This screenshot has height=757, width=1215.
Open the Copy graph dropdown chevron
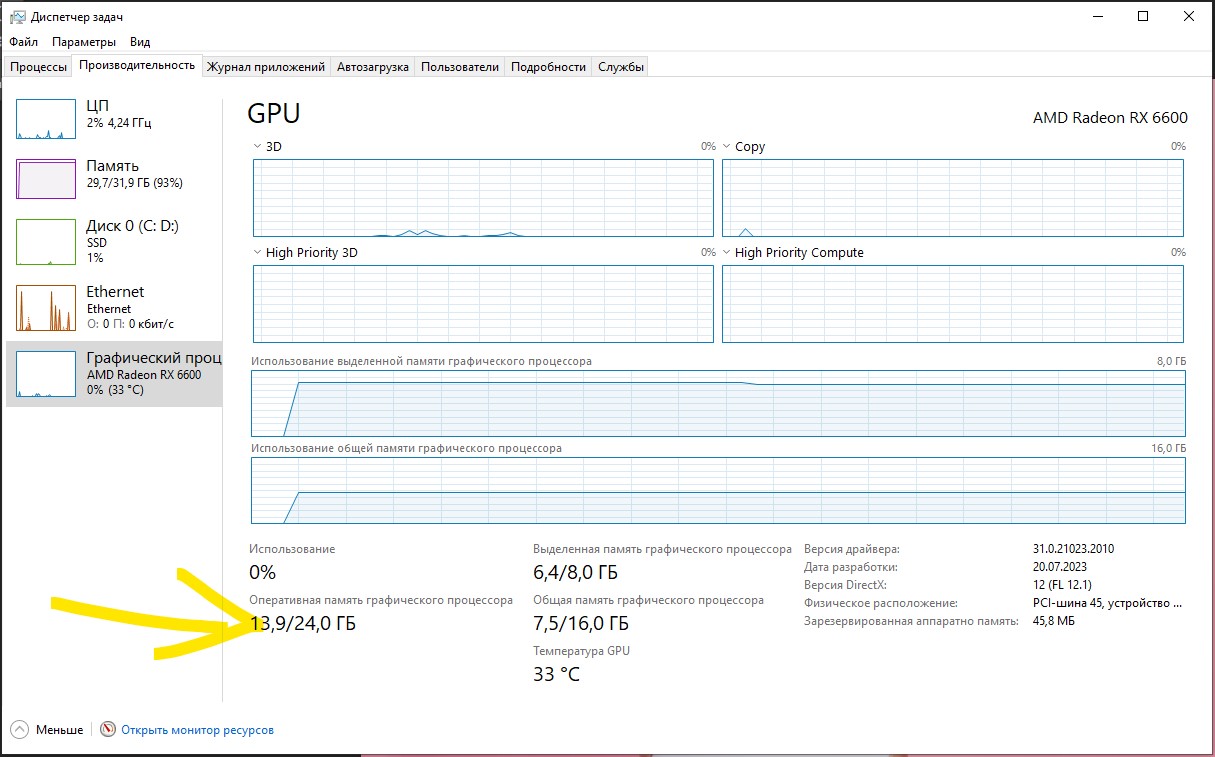[x=727, y=146]
